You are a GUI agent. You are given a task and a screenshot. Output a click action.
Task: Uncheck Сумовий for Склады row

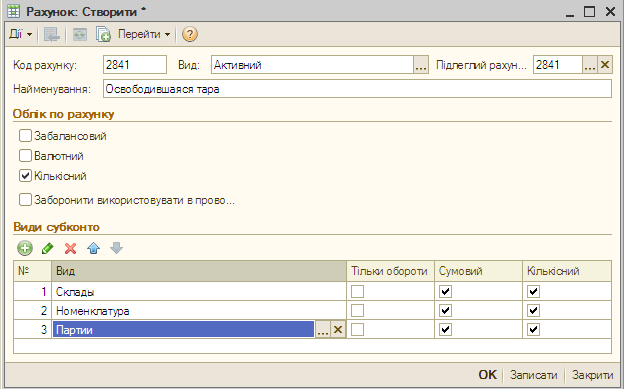point(445,291)
